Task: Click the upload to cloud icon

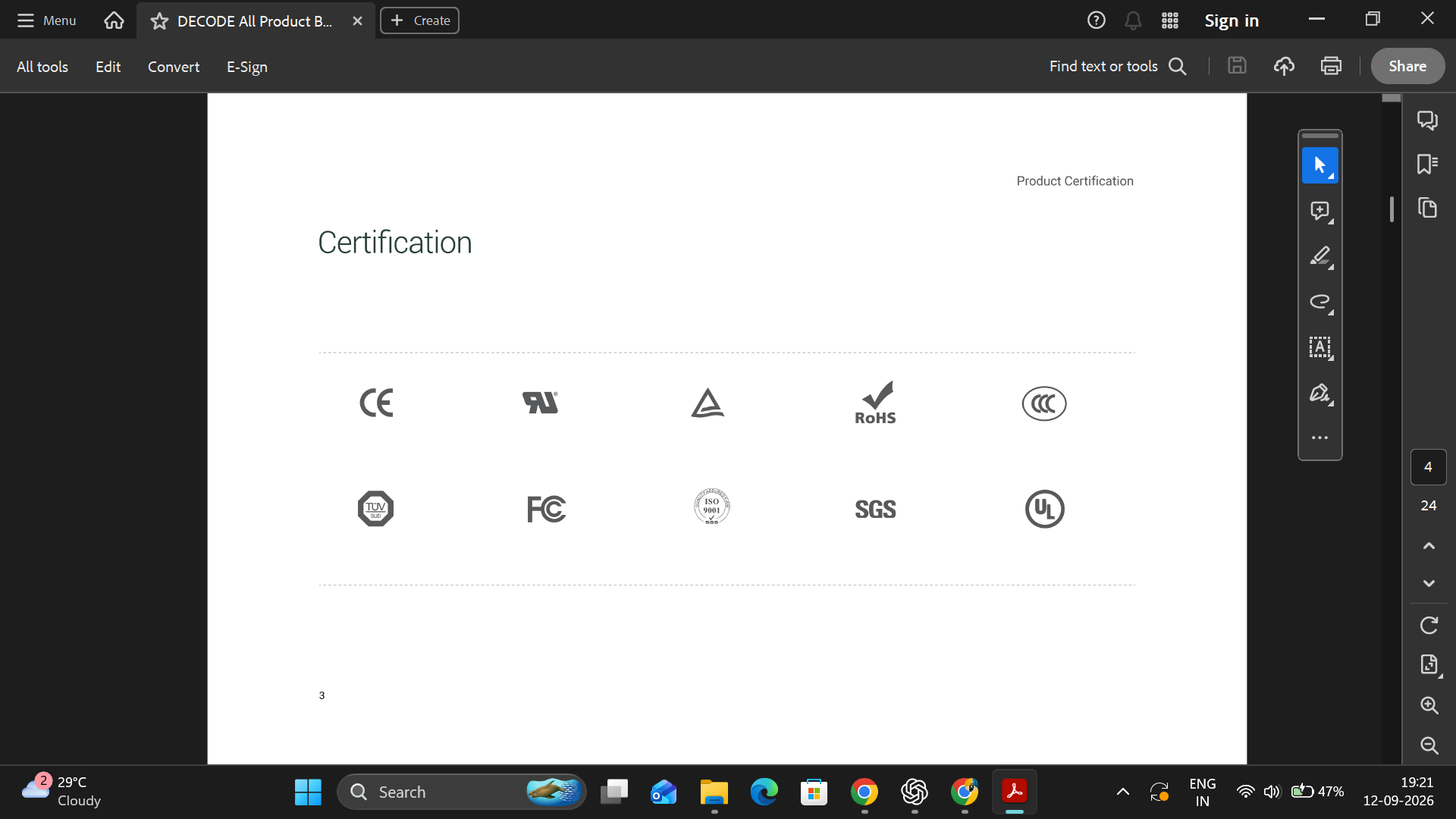Action: point(1284,66)
